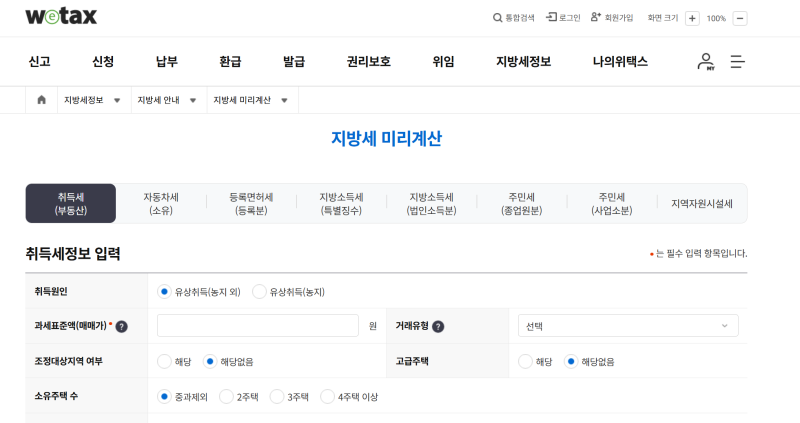Image resolution: width=800 pixels, height=423 pixels.
Task: Click the 과세표준액(매매가) amount input field
Action: [258, 326]
